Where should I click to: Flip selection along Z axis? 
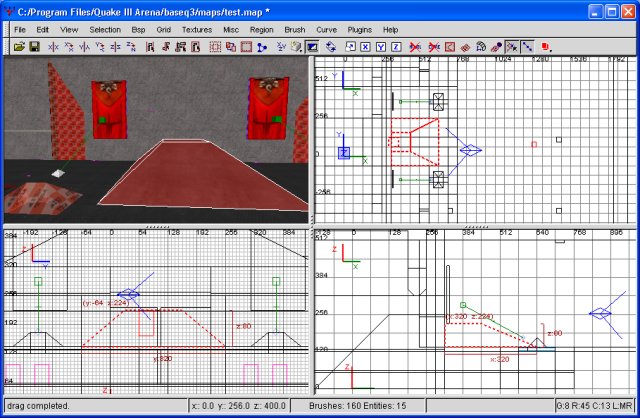[x=116, y=47]
